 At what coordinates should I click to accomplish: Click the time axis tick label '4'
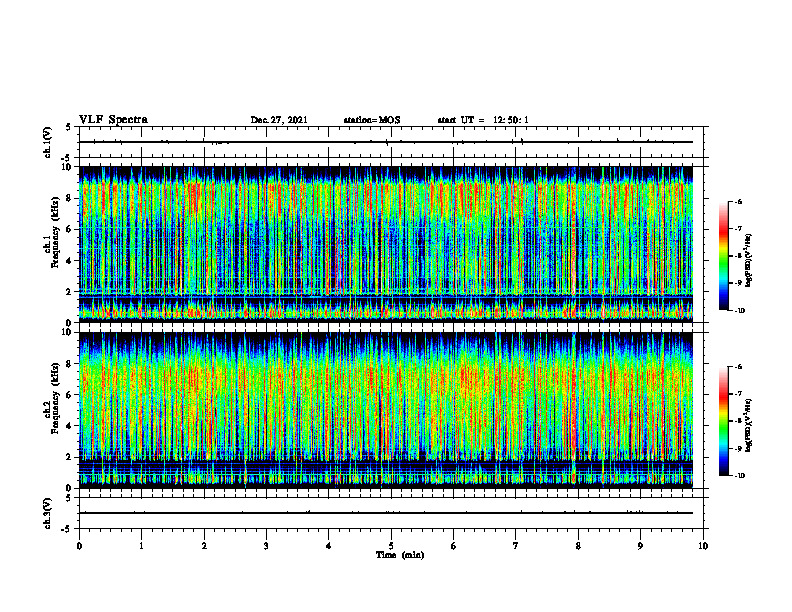329,546
